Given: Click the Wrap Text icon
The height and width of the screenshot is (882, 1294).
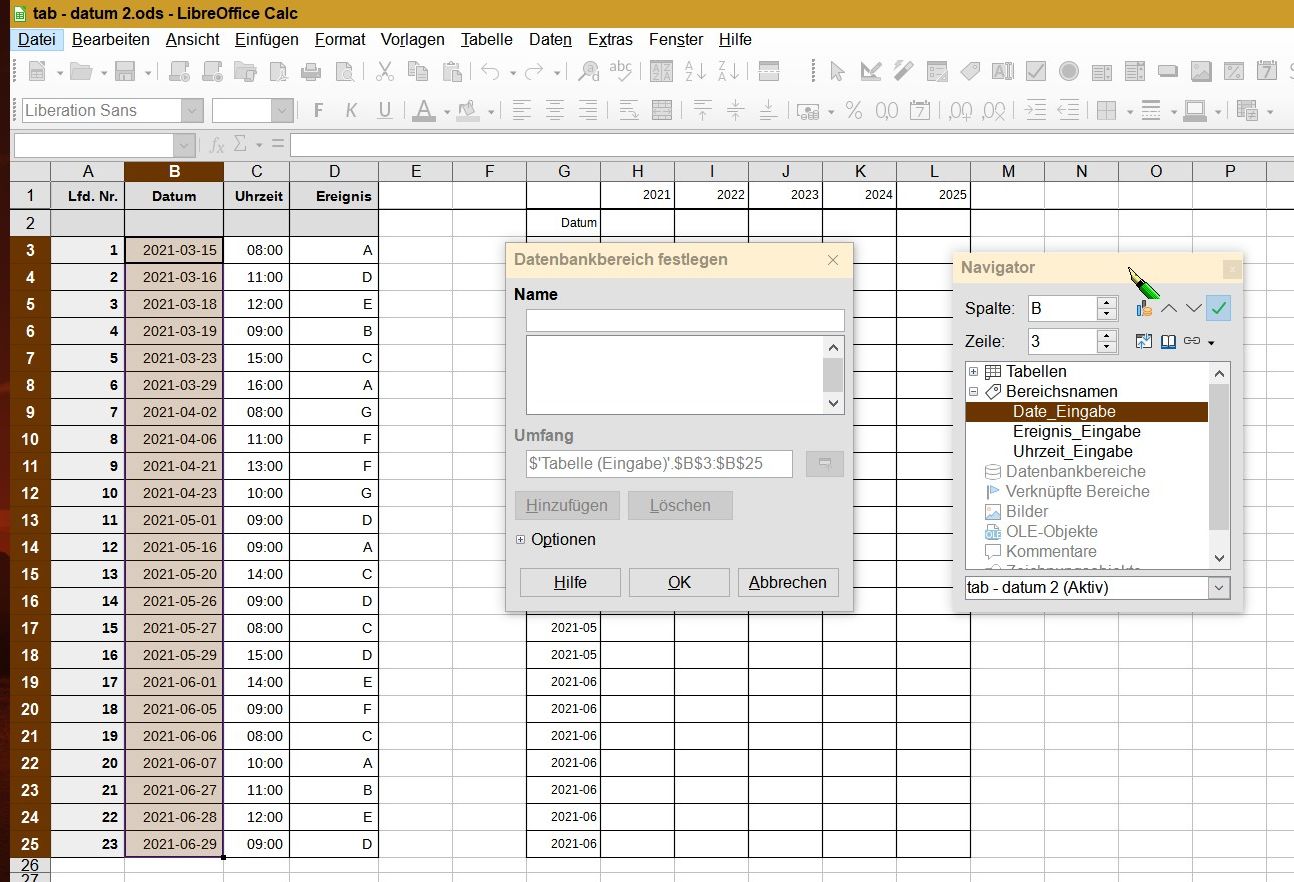Looking at the screenshot, I should coord(629,110).
